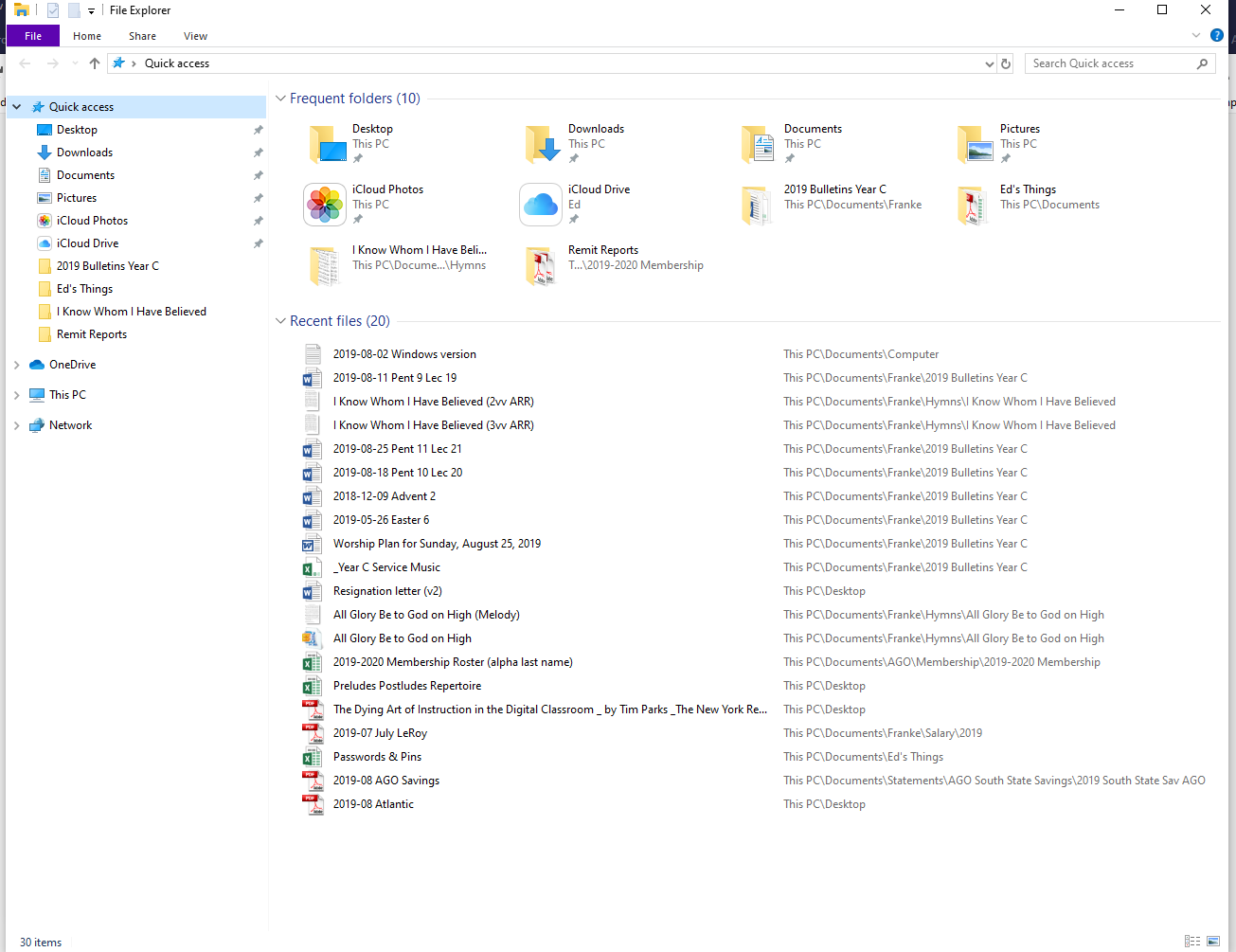Select the 2019-08 AGO Savings PDF

click(x=386, y=781)
